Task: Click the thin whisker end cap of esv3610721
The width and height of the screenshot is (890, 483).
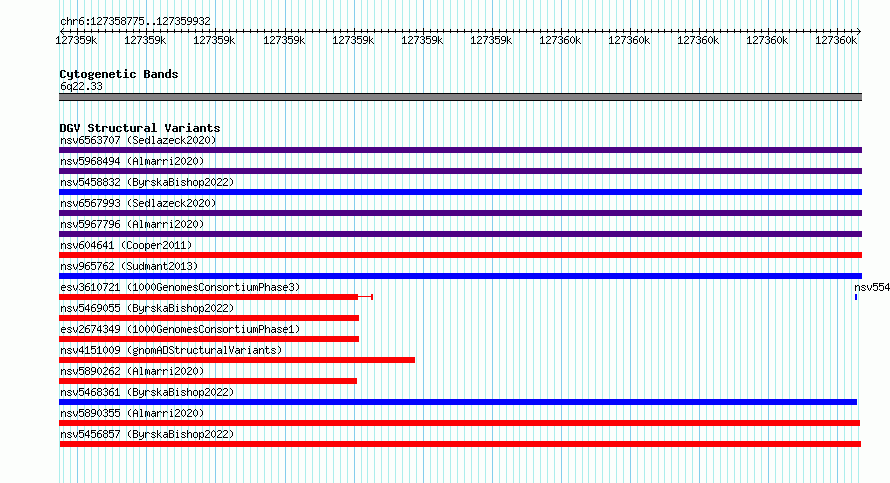Action: [x=372, y=297]
